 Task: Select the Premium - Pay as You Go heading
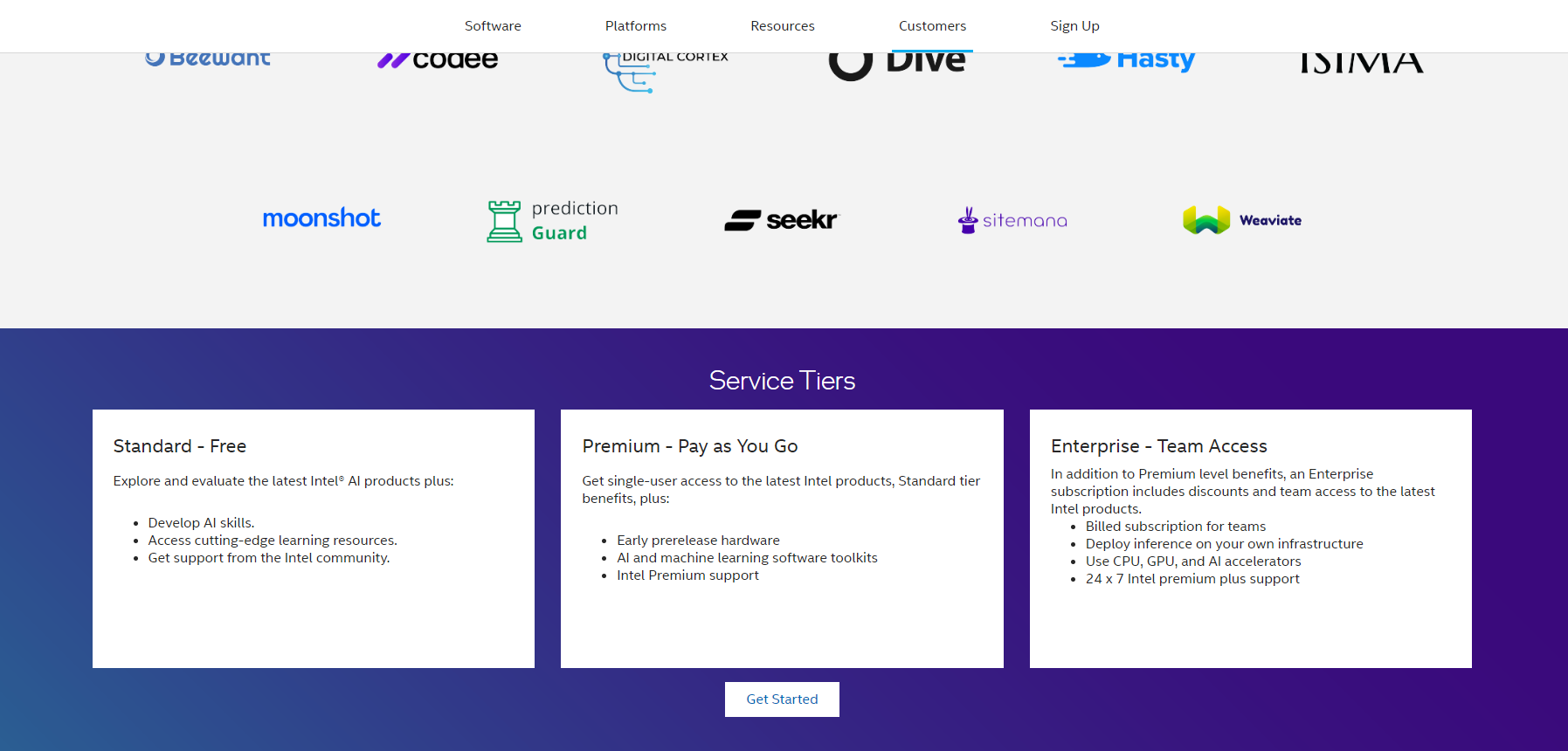point(690,446)
